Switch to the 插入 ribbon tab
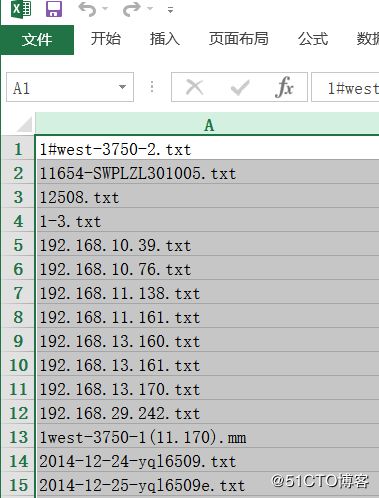Image resolution: width=379 pixels, height=498 pixels. (165, 39)
